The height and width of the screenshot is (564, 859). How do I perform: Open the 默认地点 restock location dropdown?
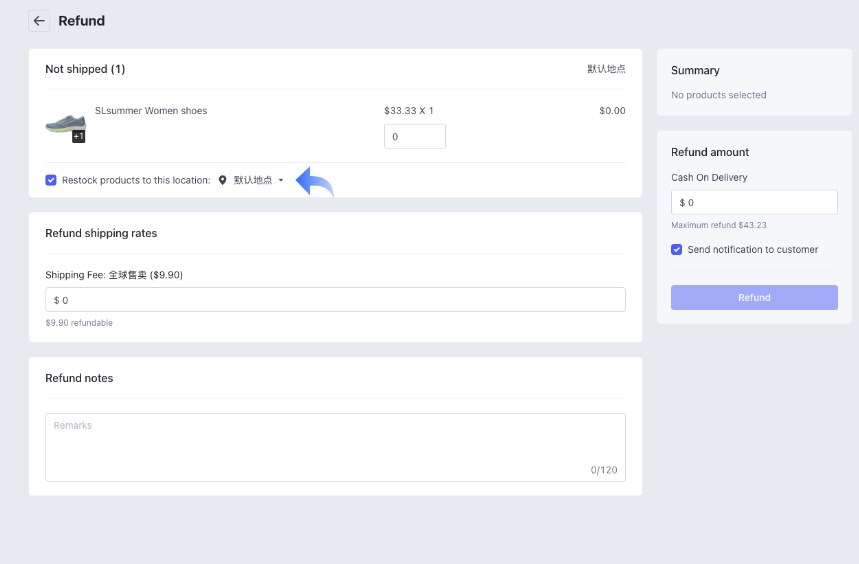pos(252,180)
